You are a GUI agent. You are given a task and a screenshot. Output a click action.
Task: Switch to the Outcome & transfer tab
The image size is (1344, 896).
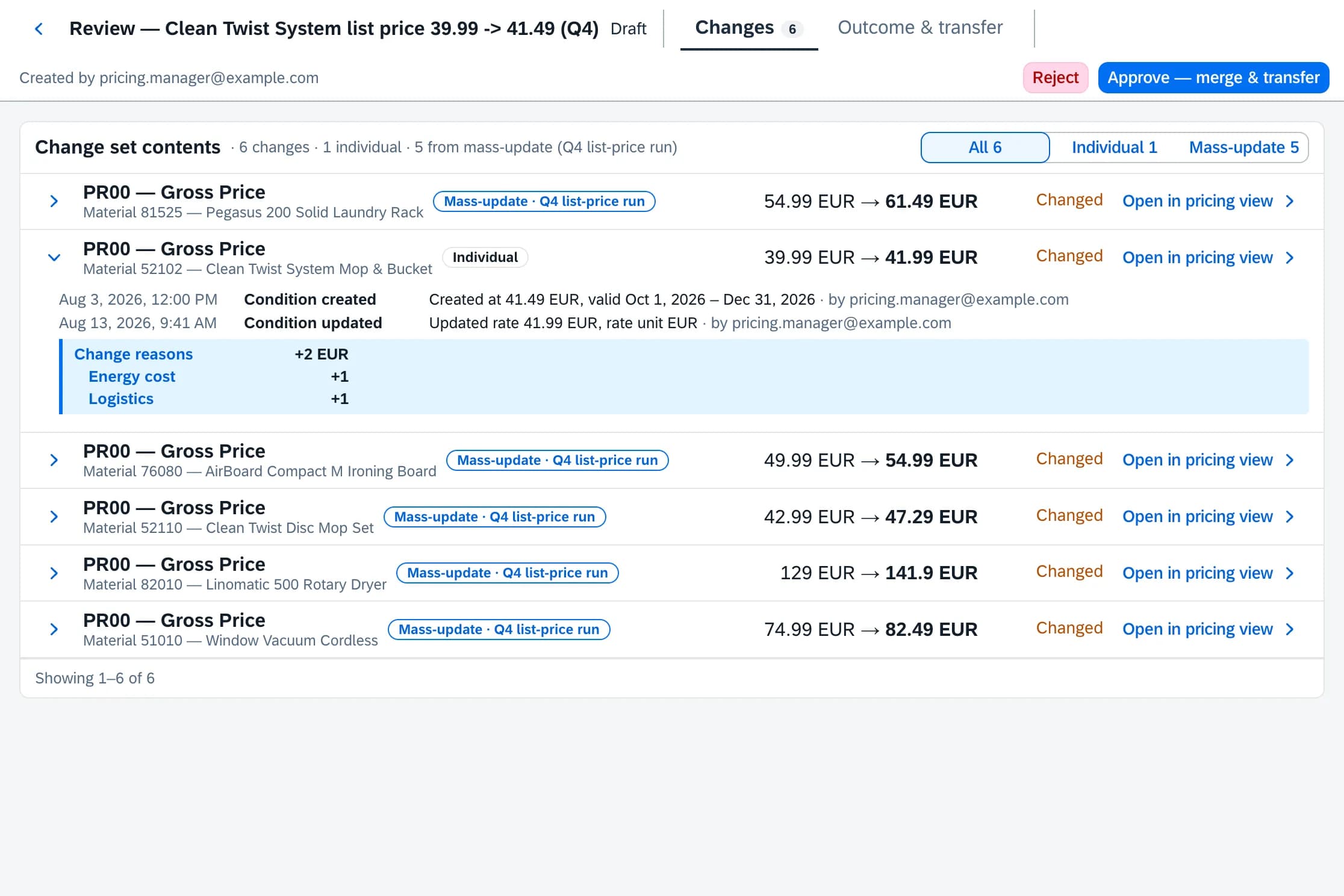[920, 28]
